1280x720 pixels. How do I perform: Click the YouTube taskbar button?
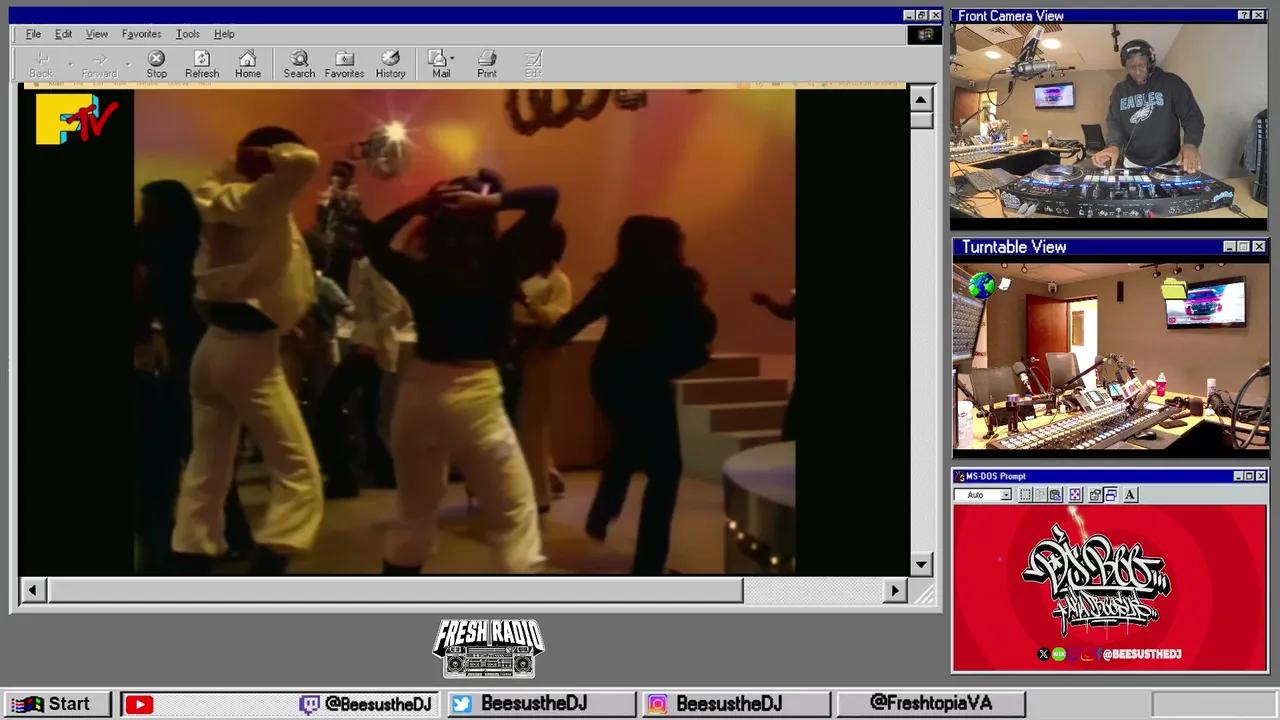139,705
